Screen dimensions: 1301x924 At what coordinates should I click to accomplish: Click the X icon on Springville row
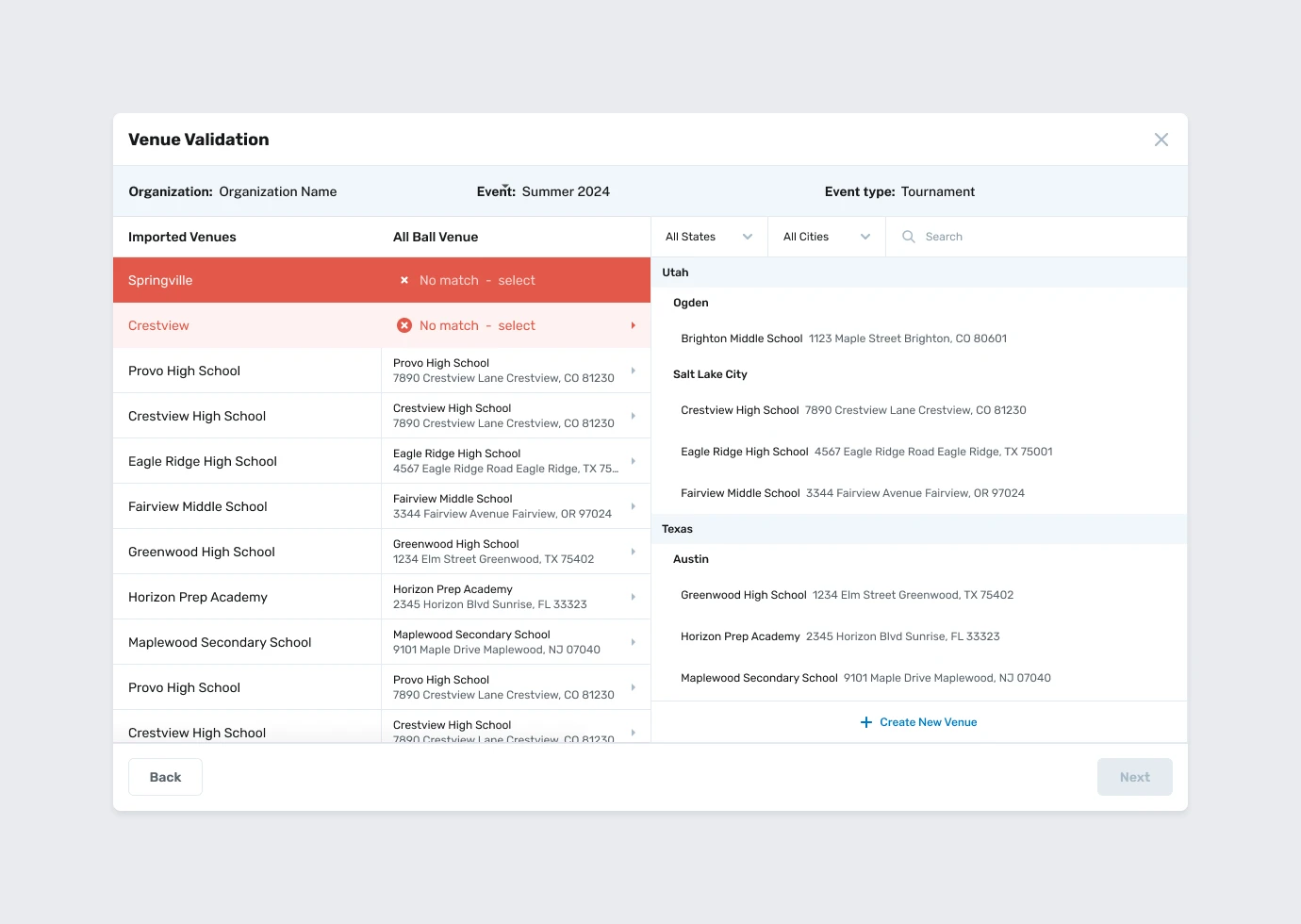(404, 280)
